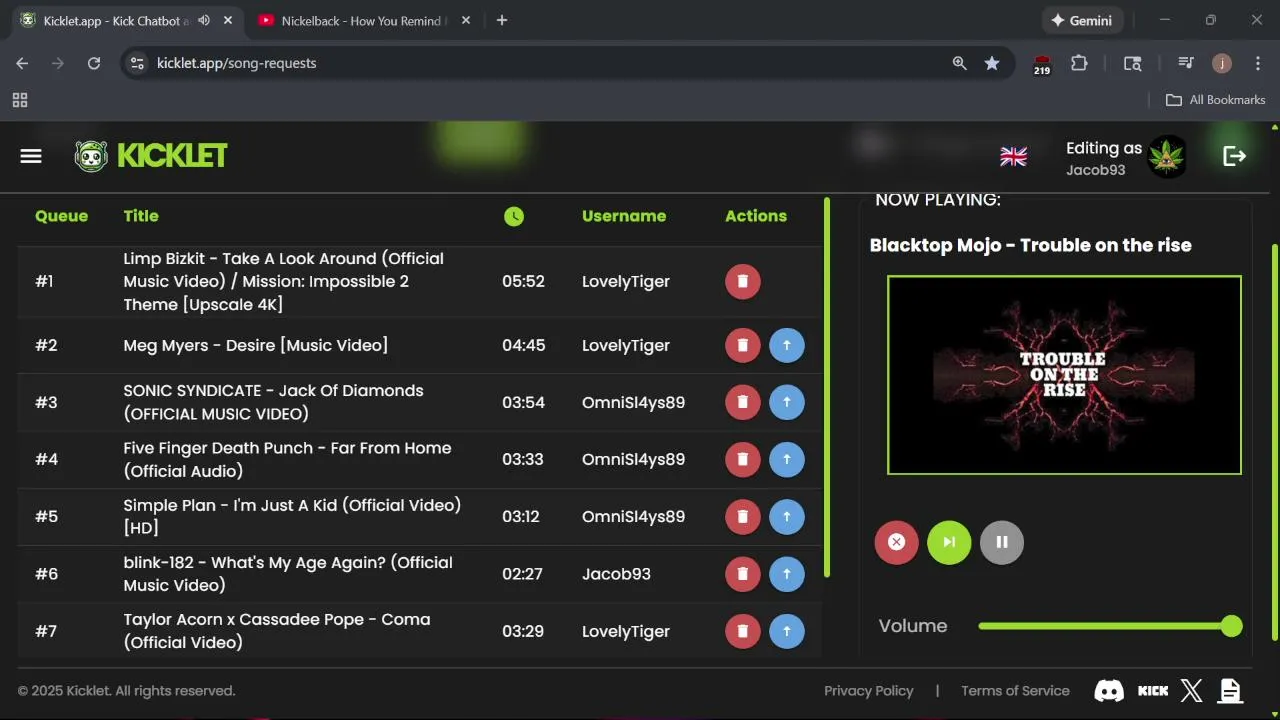Screen dimensions: 1280x720
Task: Skip to next song
Action: coord(949,542)
